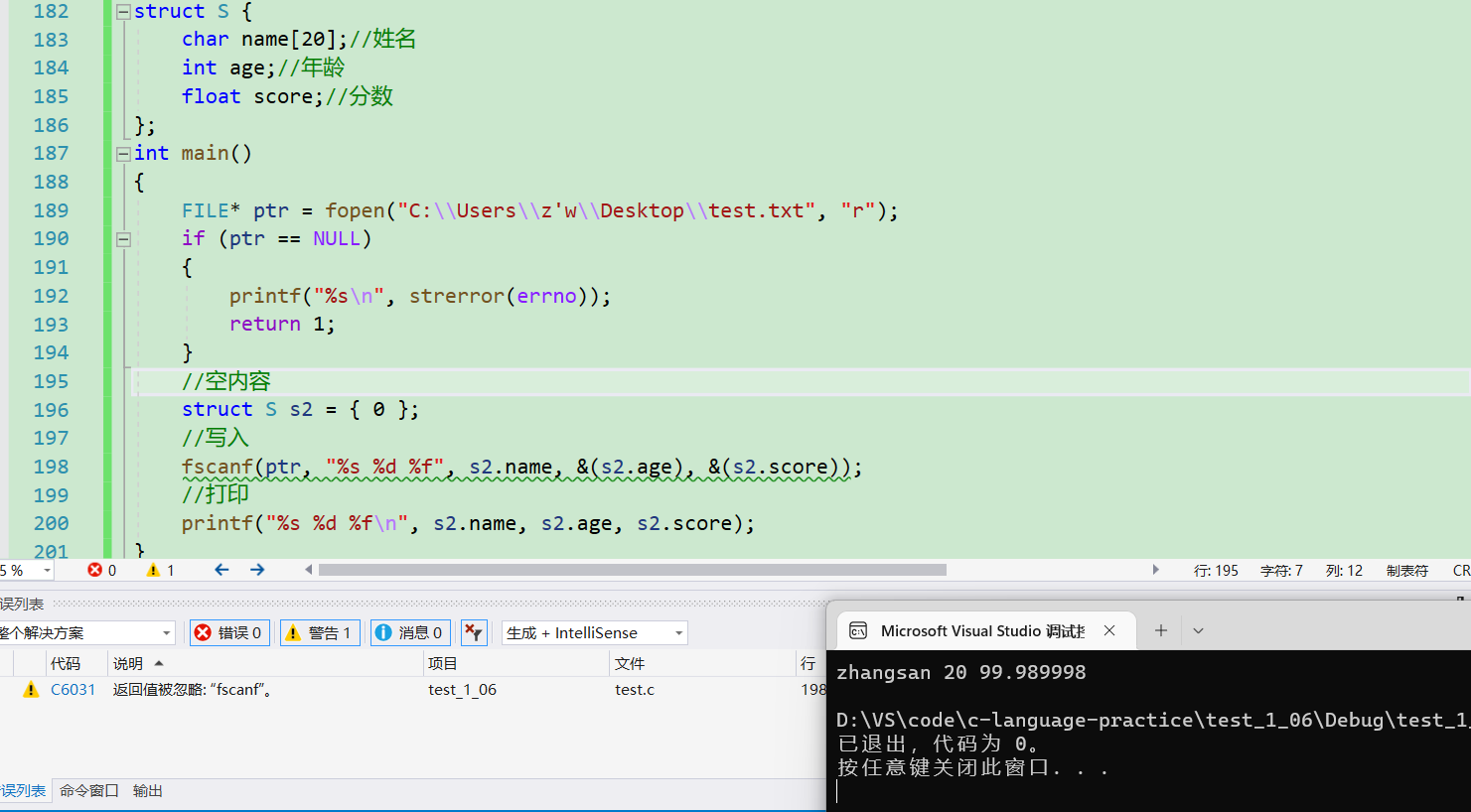Sort by the 代码 column header

pos(66,664)
